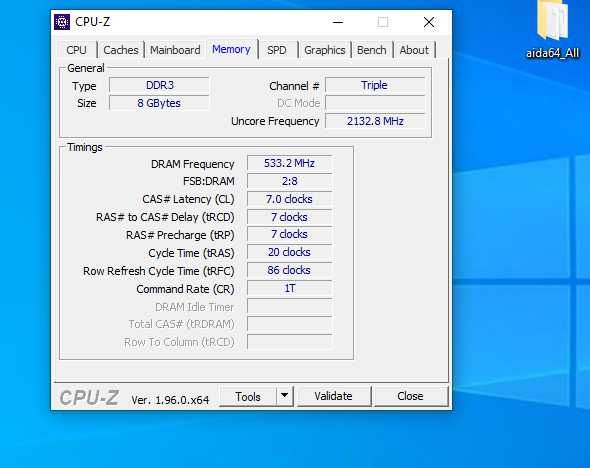This screenshot has height=468, width=590.
Task: Click the tRP 7 clocks value
Action: point(289,234)
